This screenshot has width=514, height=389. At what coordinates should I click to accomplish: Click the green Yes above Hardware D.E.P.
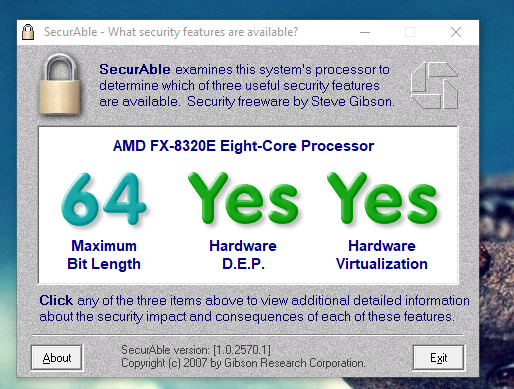pos(243,198)
